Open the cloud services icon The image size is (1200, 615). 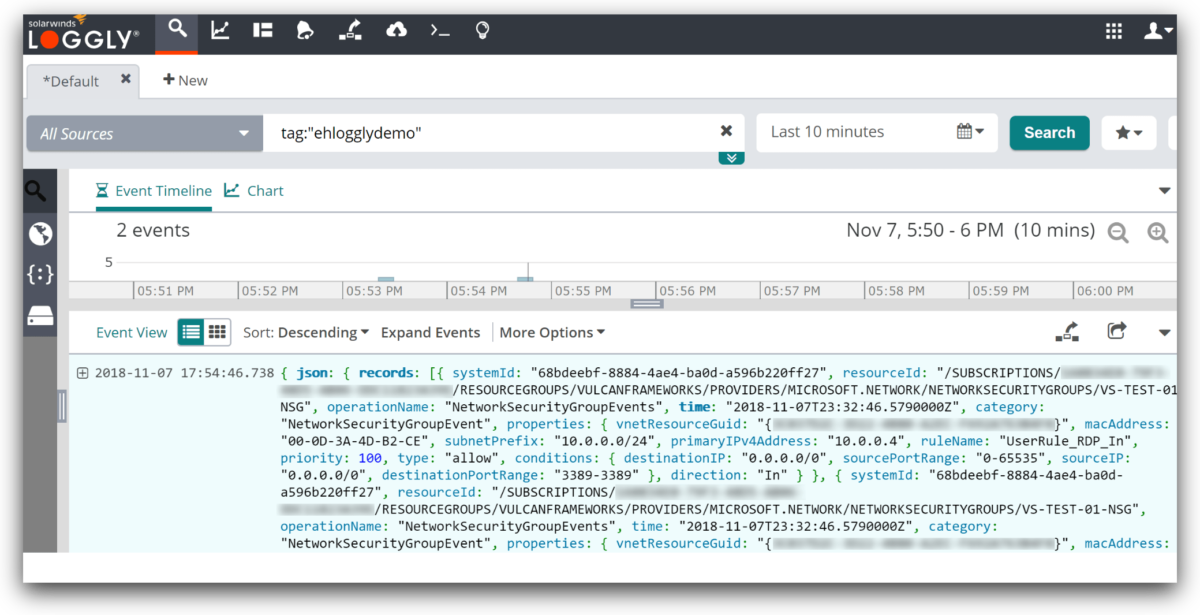(x=396, y=30)
